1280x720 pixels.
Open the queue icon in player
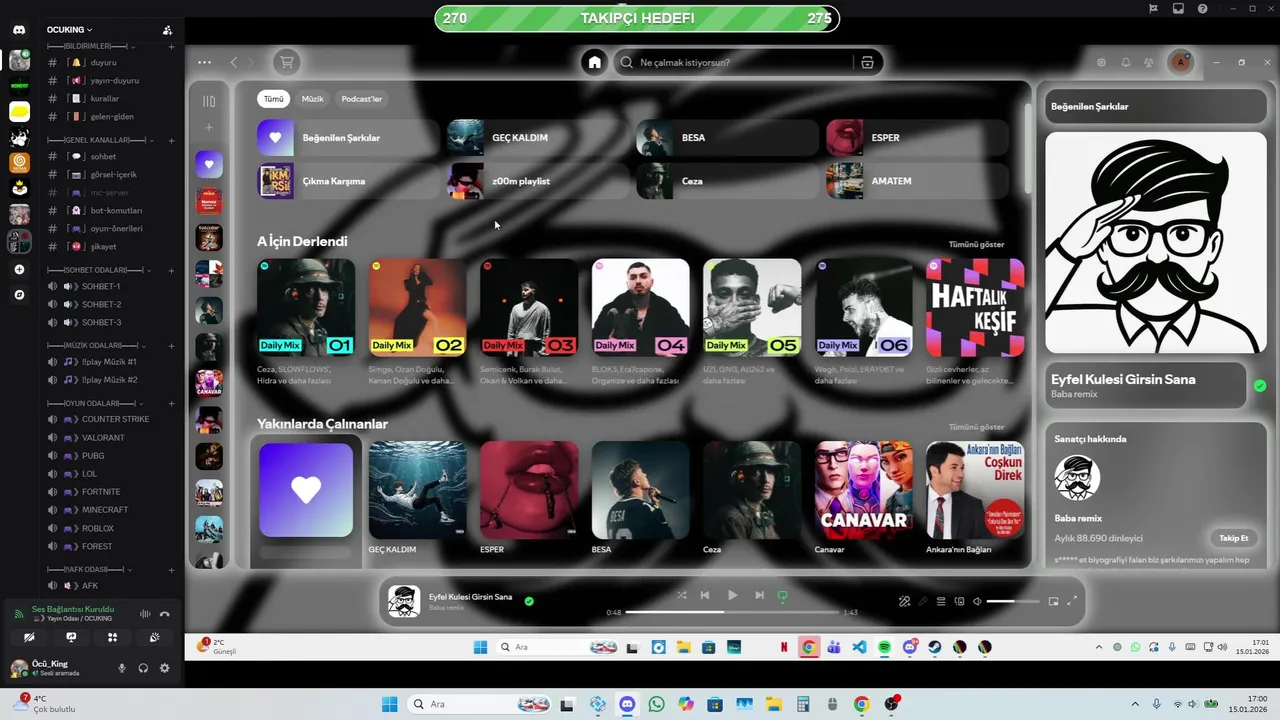click(x=941, y=601)
